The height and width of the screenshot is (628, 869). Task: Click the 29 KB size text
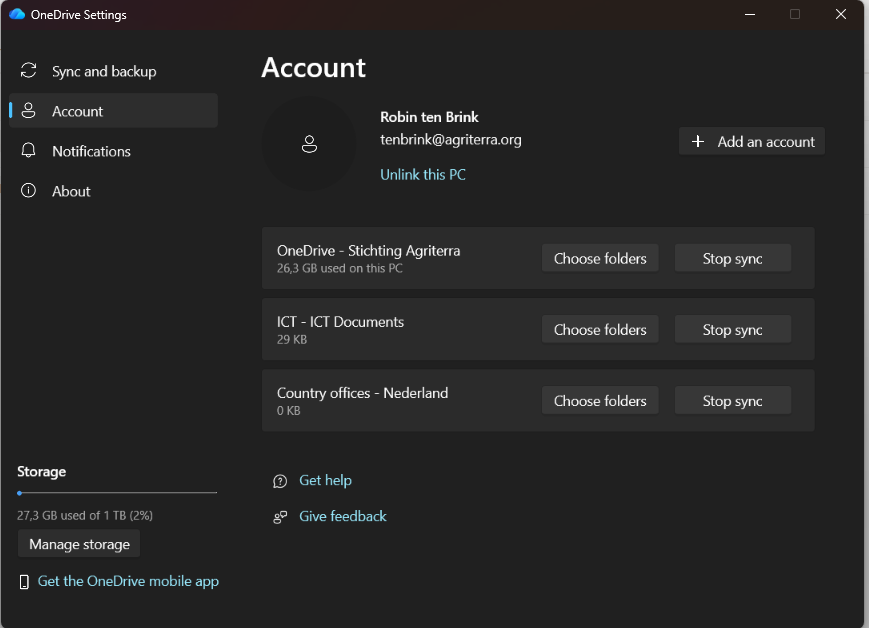coord(292,339)
